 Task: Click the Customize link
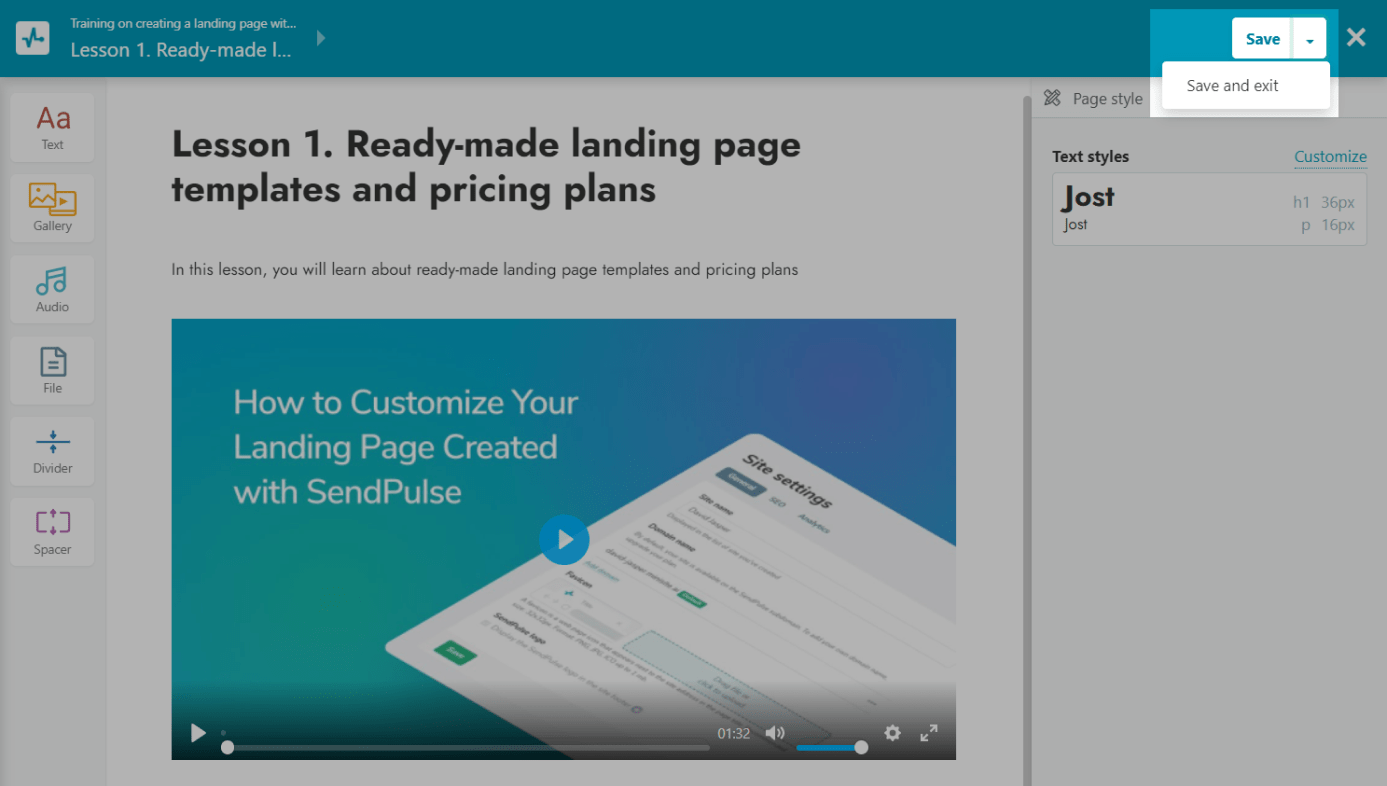(1330, 156)
